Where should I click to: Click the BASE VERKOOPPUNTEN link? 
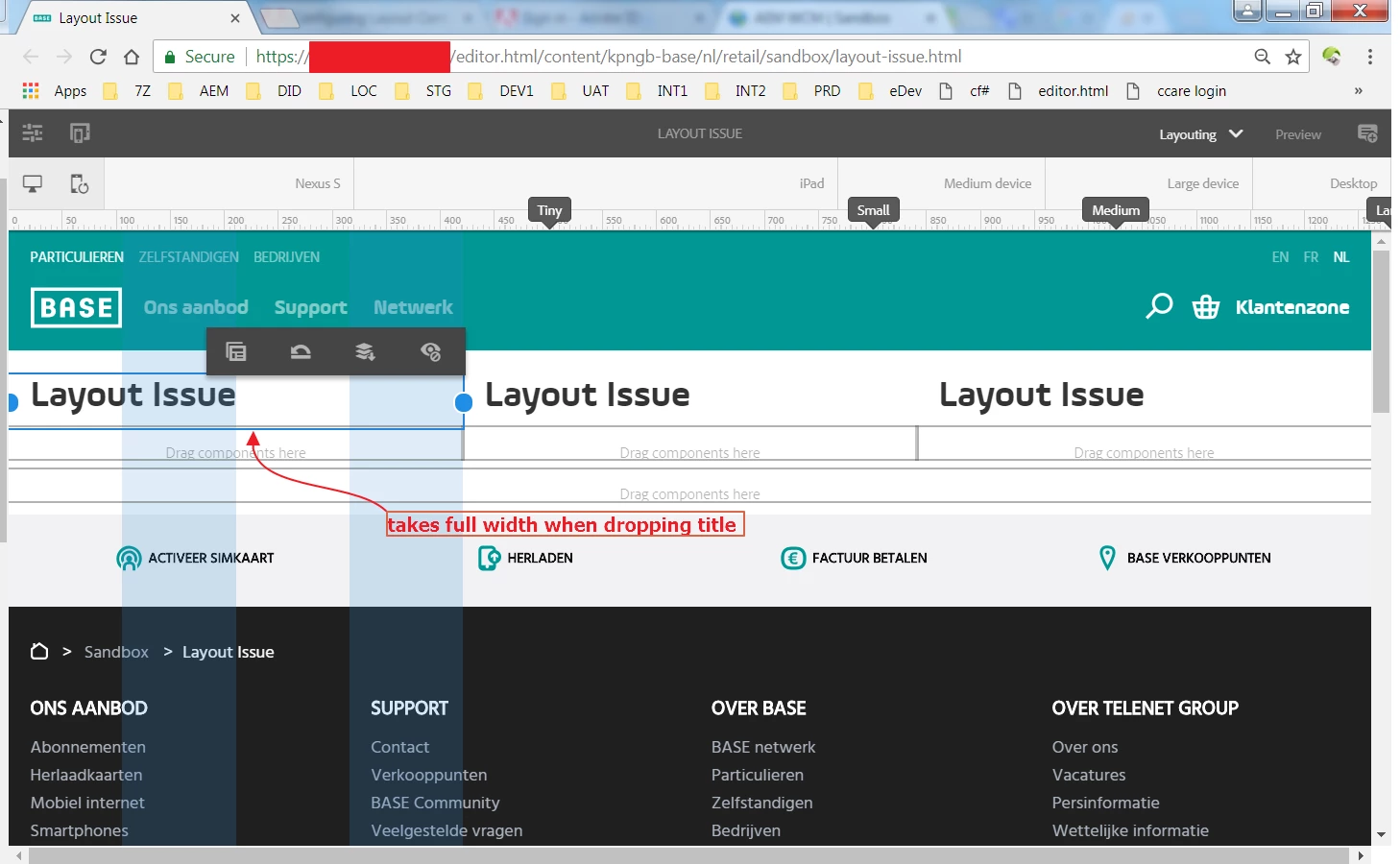click(x=1185, y=558)
